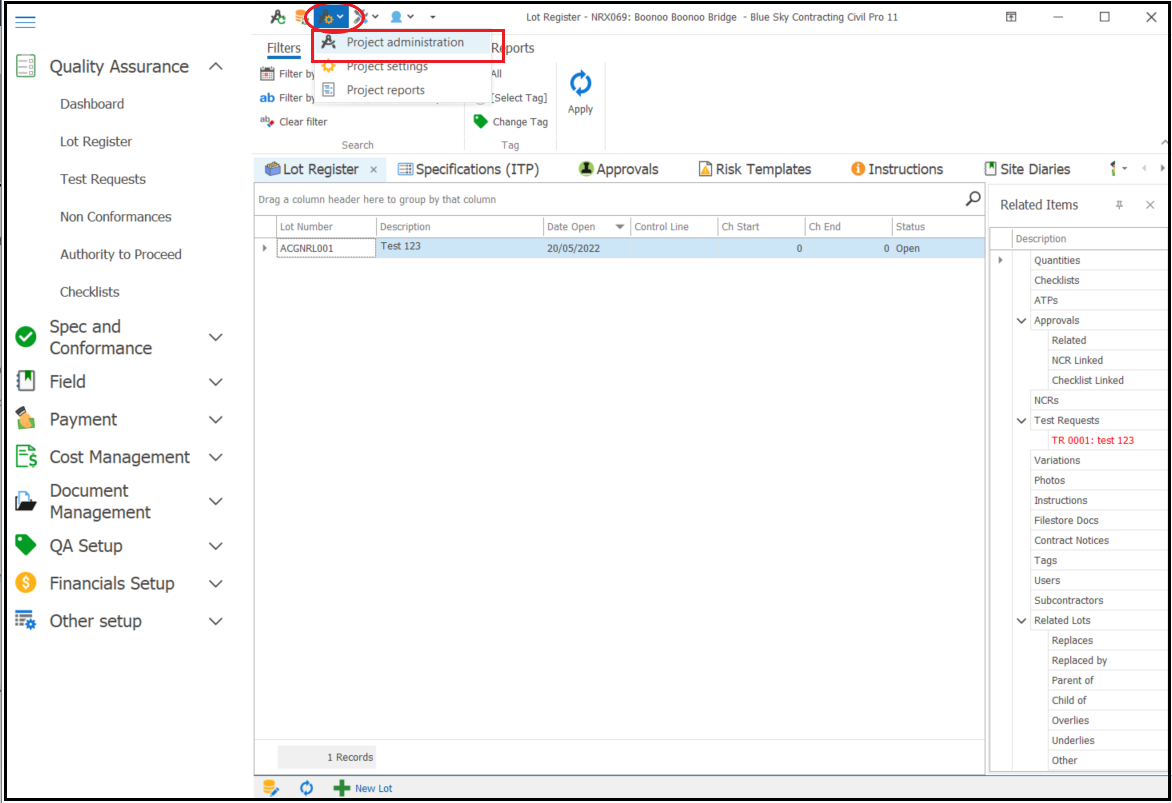Choose Project administration from the menu

(x=405, y=43)
